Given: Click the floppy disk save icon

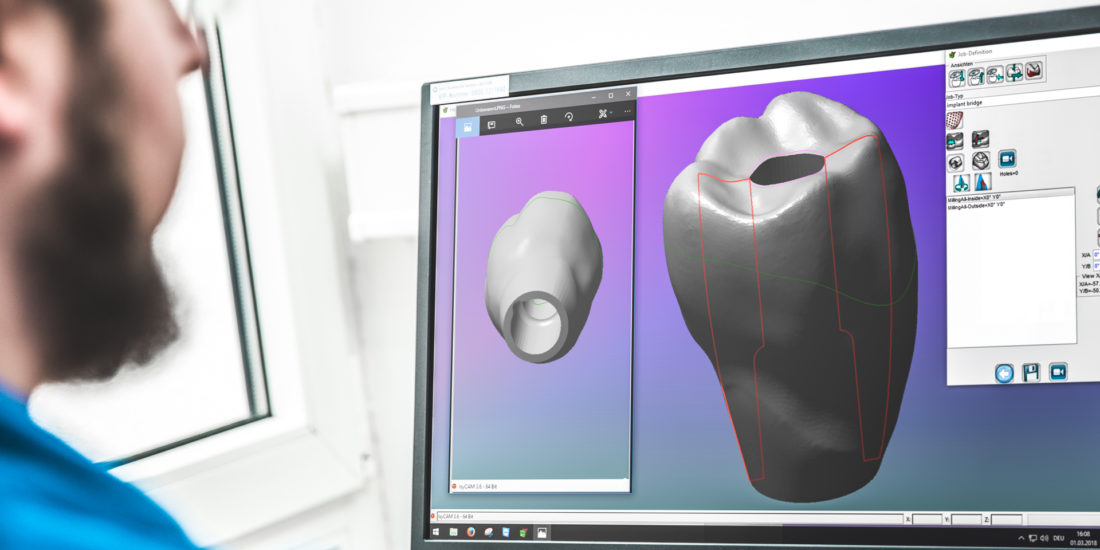Looking at the screenshot, I should click(1031, 372).
